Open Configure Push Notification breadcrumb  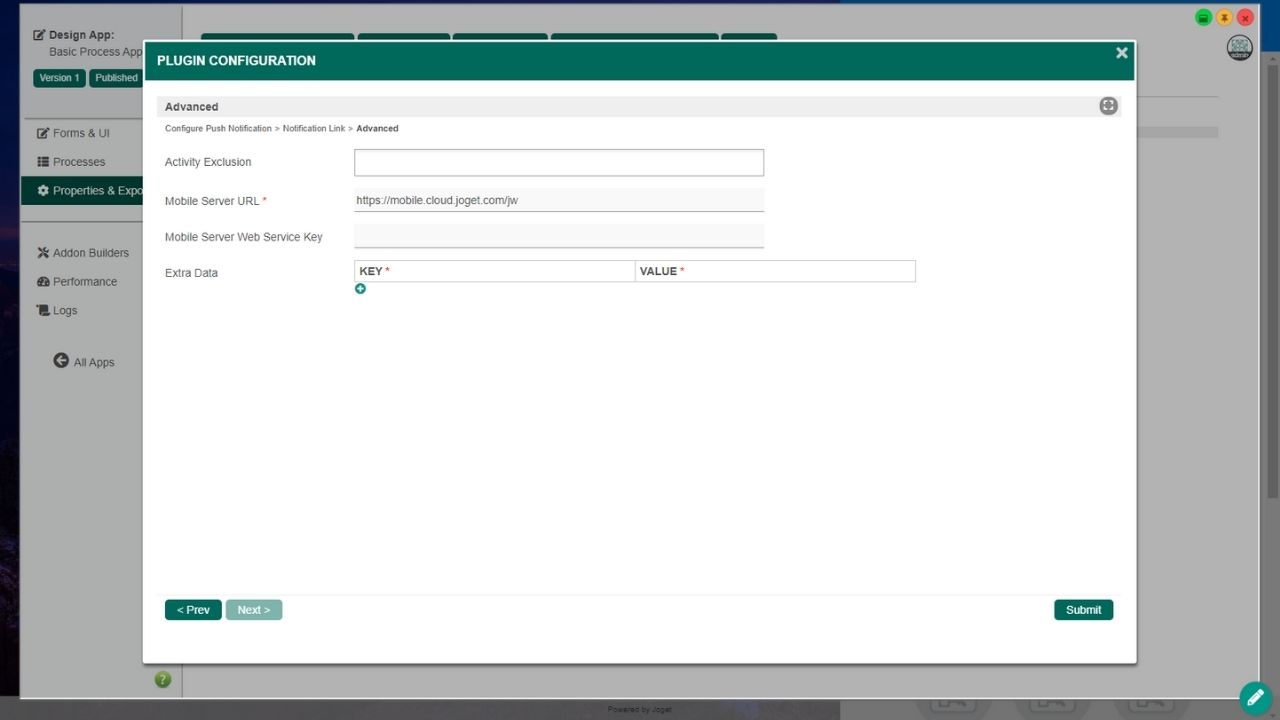pos(218,129)
